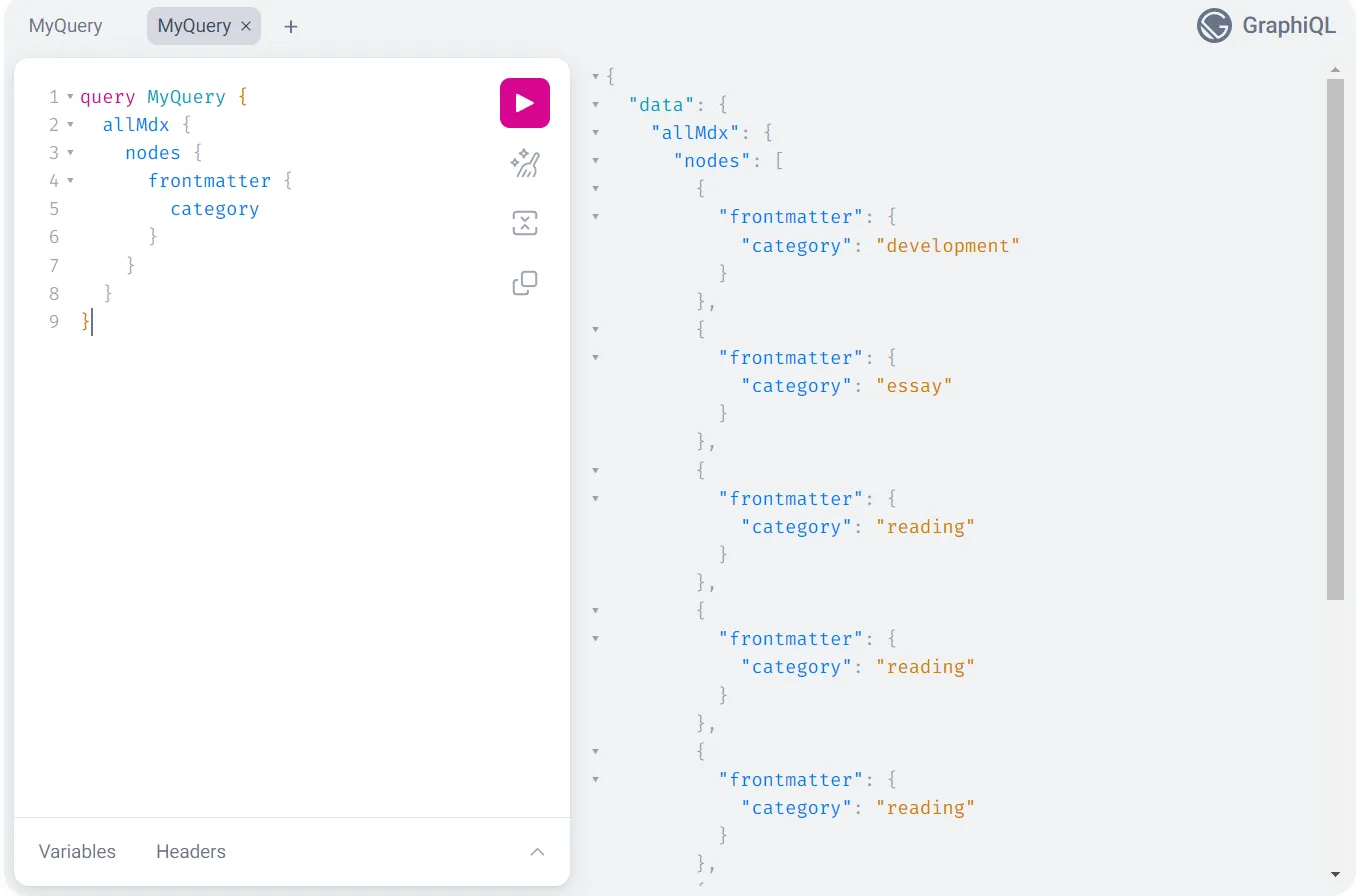Open the Headers editor

pos(190,851)
